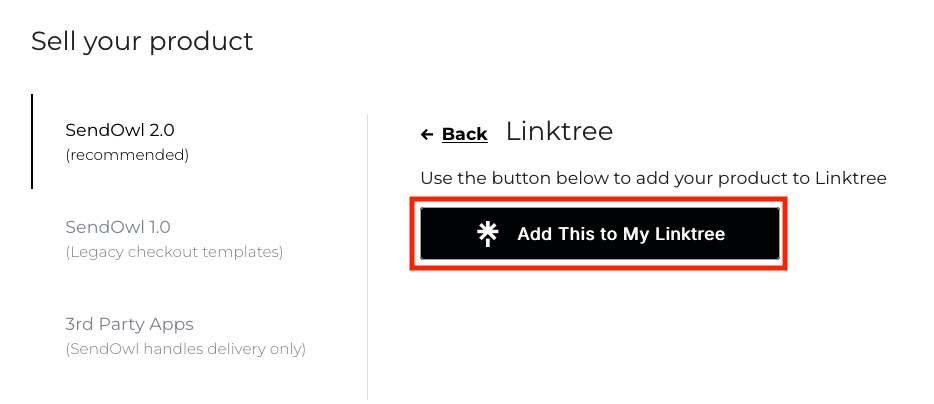The height and width of the screenshot is (404, 934).
Task: Click the active tab indicator bar beside SendOwl 2.0
Action: click(32, 141)
